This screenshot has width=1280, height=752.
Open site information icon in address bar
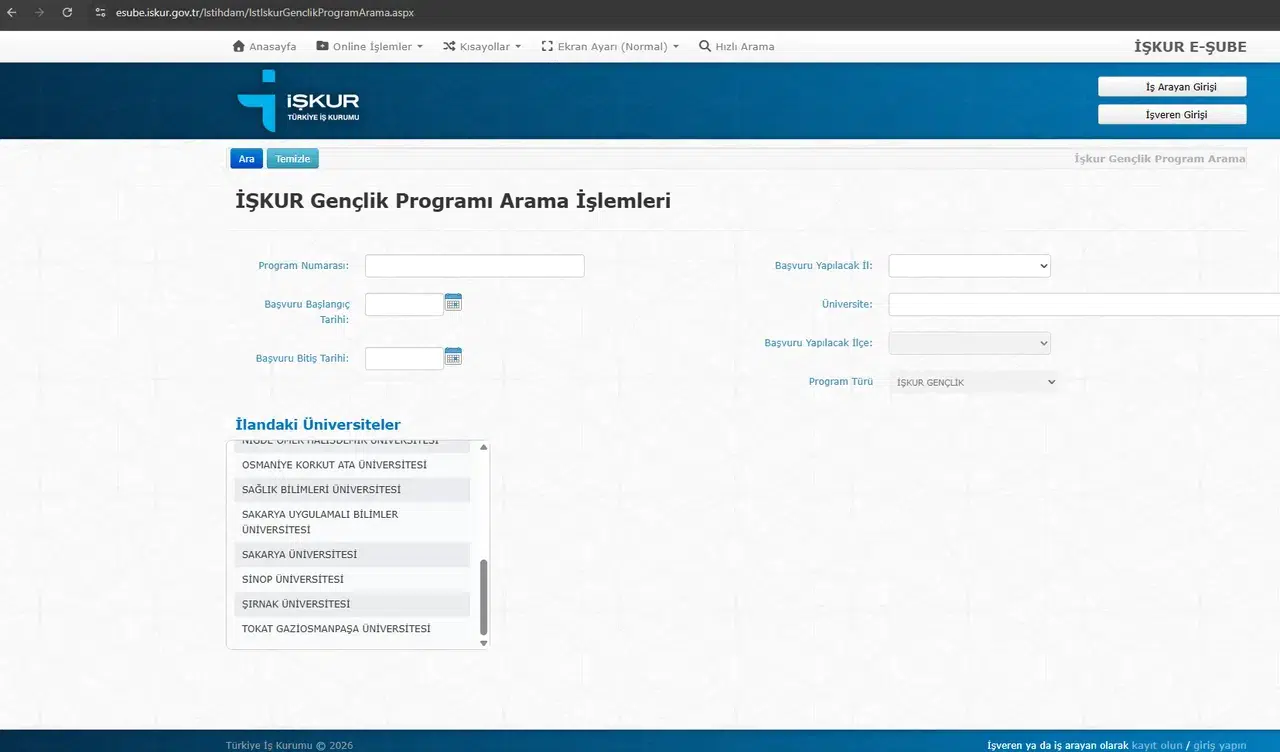click(x=100, y=12)
